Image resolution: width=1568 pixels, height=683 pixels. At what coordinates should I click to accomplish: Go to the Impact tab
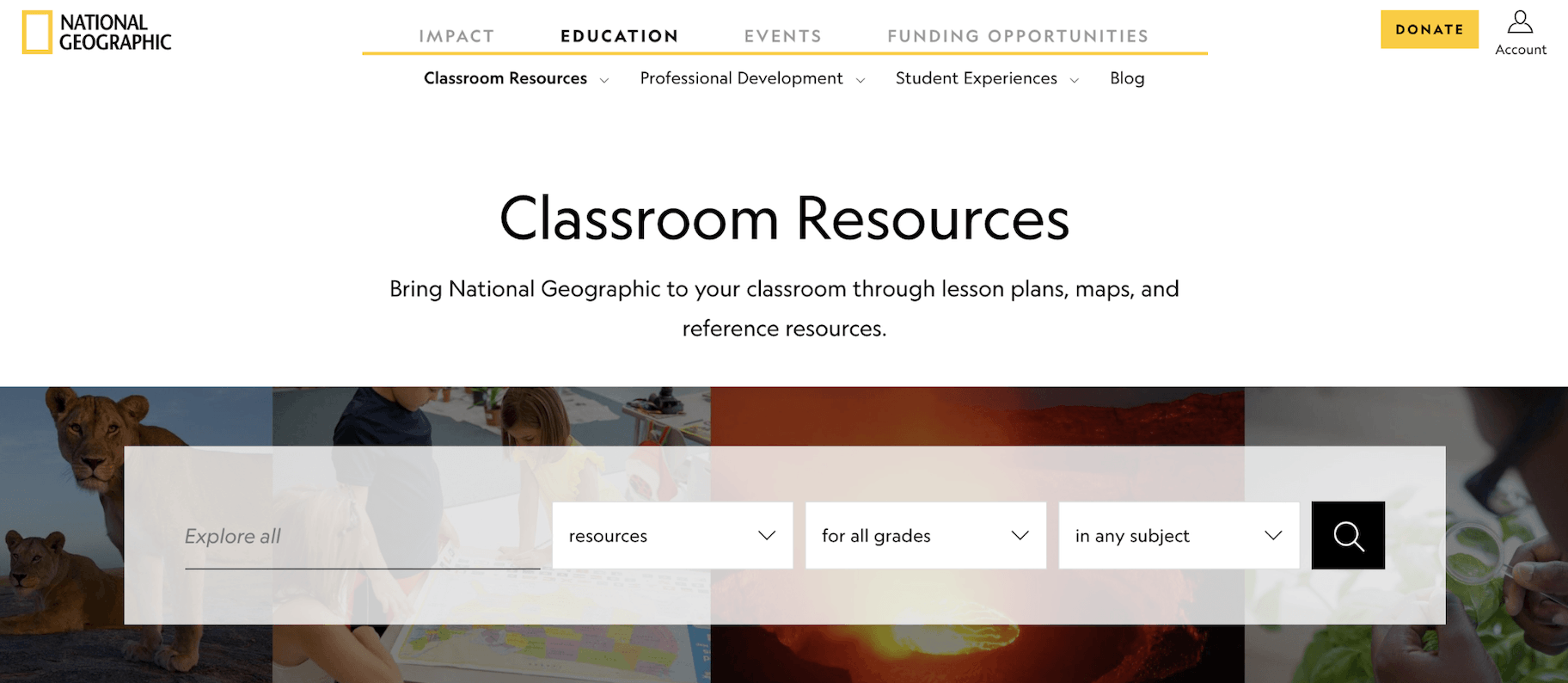click(x=456, y=36)
